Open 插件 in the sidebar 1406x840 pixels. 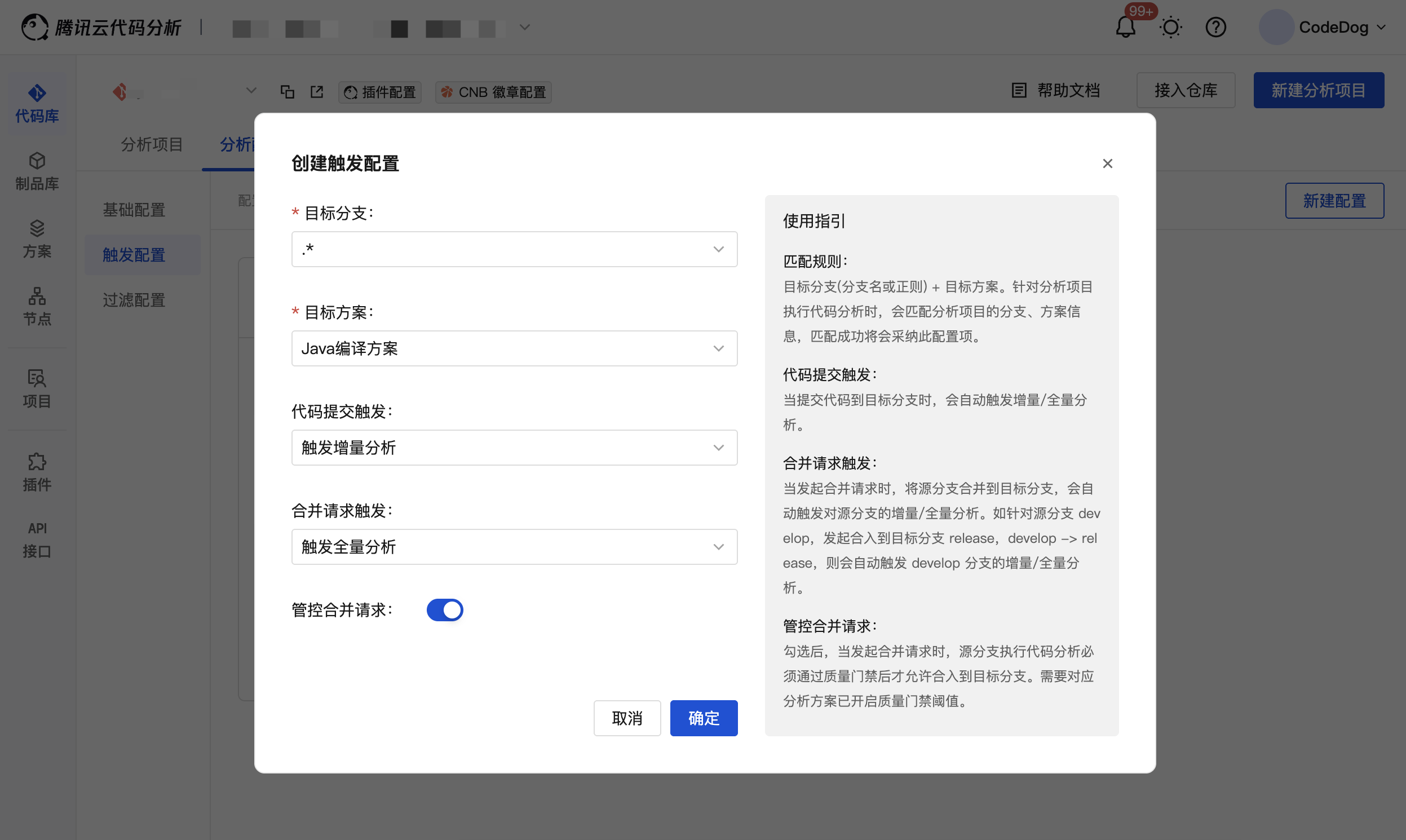37,472
